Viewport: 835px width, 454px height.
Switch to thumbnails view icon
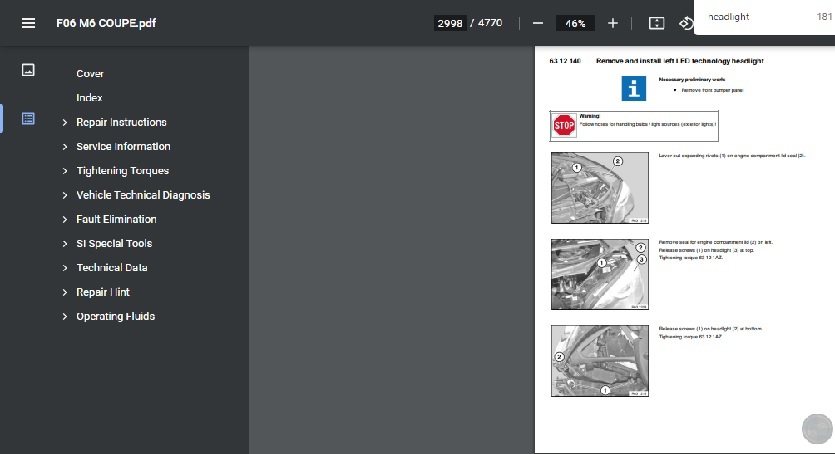pos(28,70)
